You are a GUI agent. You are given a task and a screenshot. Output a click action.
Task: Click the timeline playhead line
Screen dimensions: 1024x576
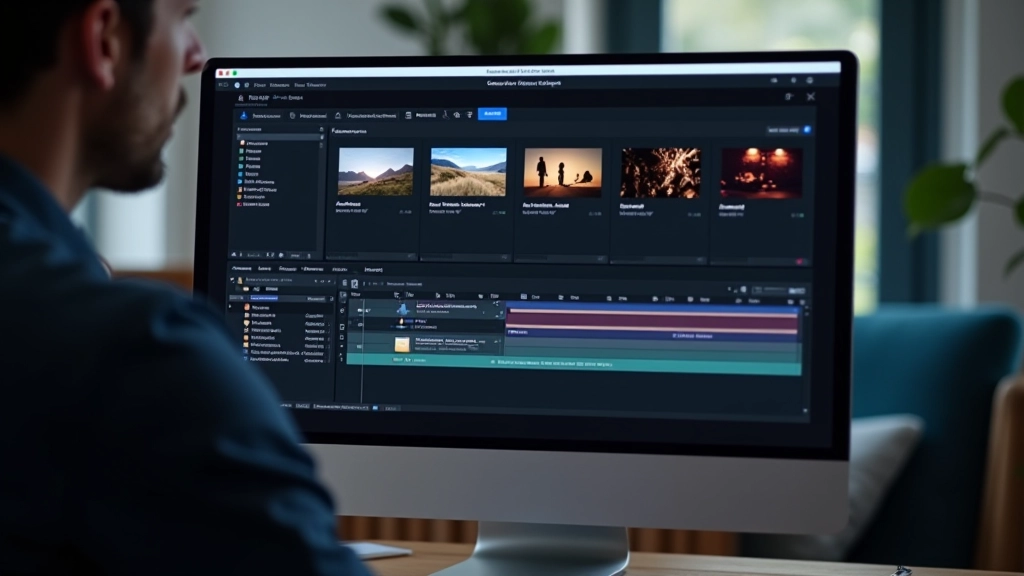tap(362, 353)
